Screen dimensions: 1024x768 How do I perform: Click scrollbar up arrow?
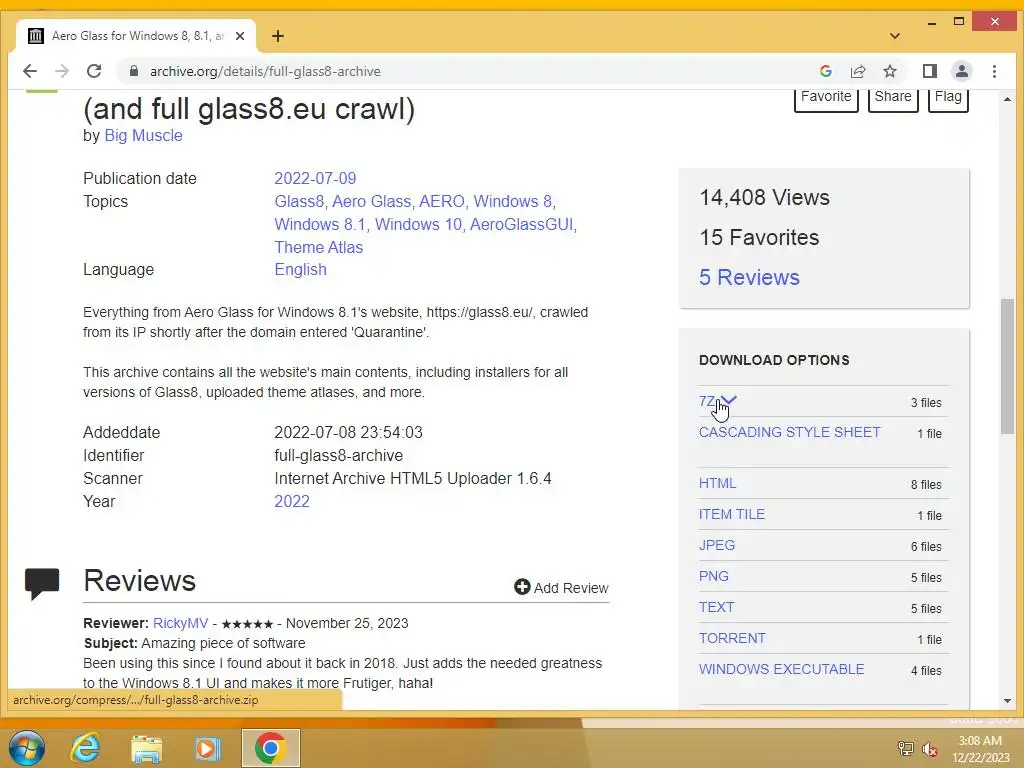pos(1007,99)
